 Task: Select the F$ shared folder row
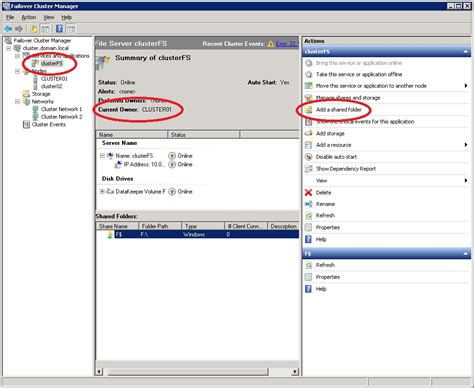197,235
